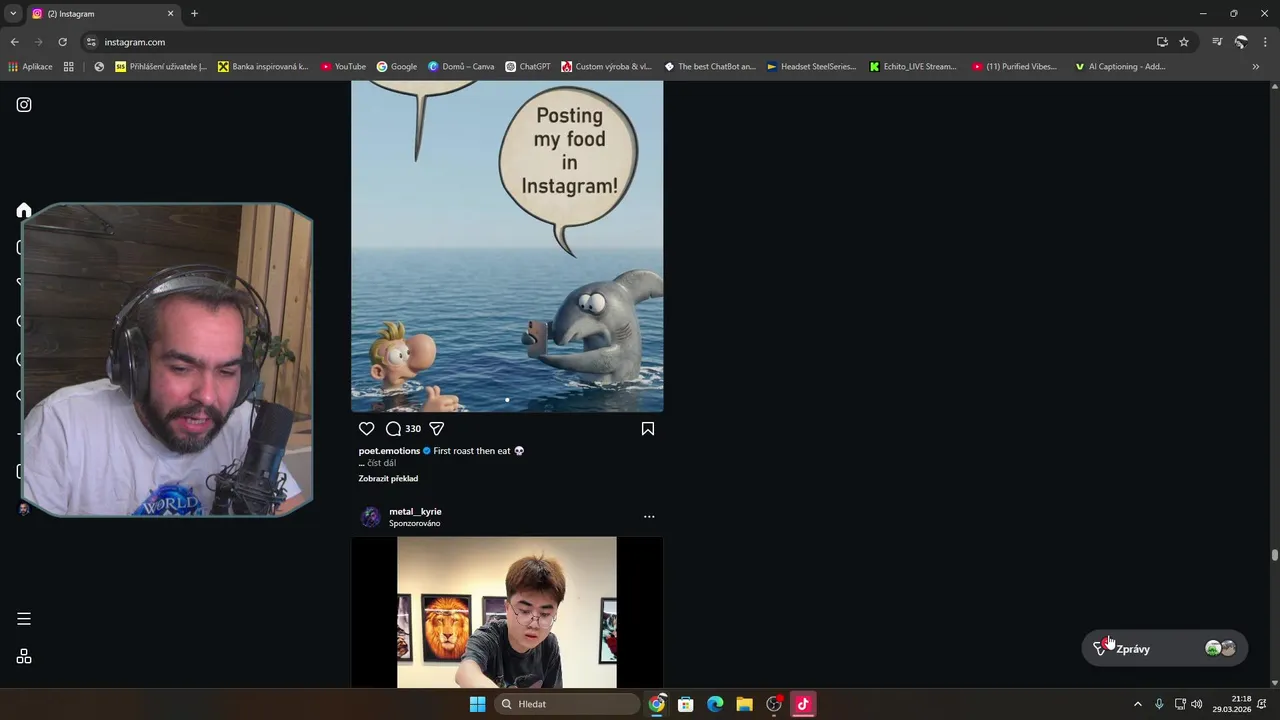The width and height of the screenshot is (1280, 720).
Task: Click the sponsored metal__kyrie video
Action: pyautogui.click(x=507, y=612)
